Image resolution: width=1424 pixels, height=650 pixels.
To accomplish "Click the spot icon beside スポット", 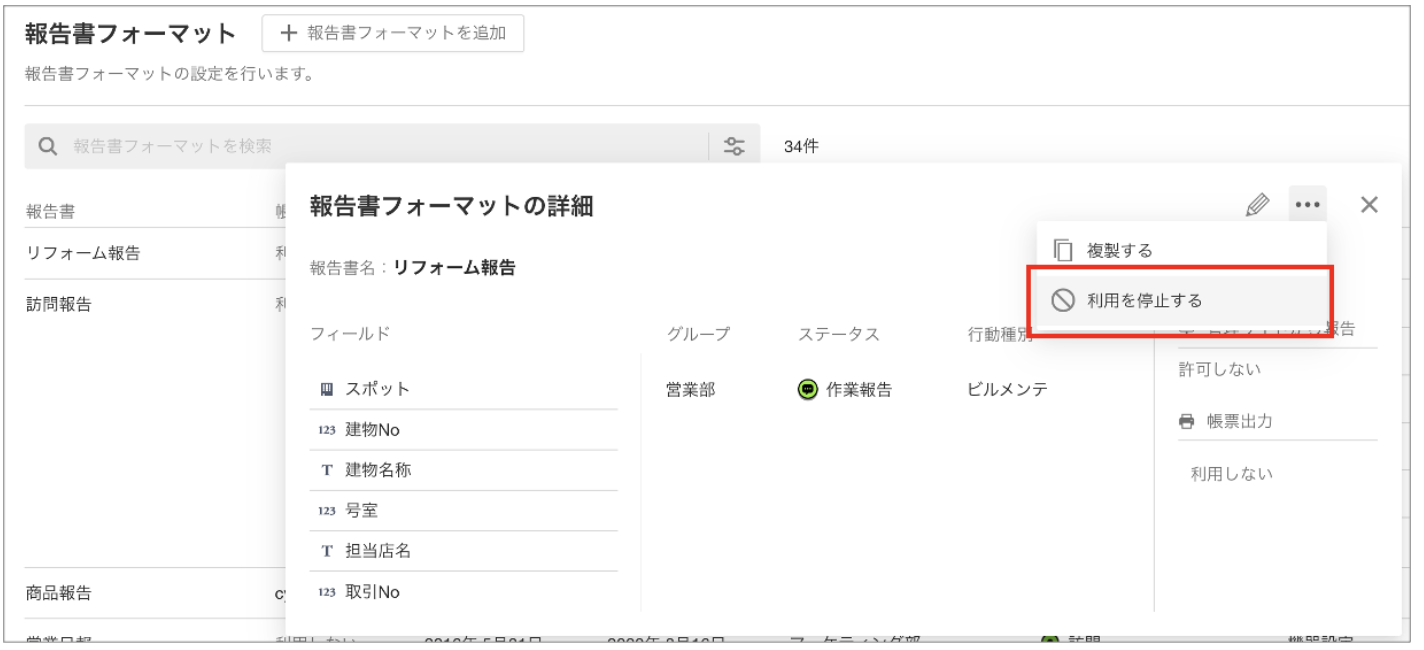I will [x=326, y=389].
